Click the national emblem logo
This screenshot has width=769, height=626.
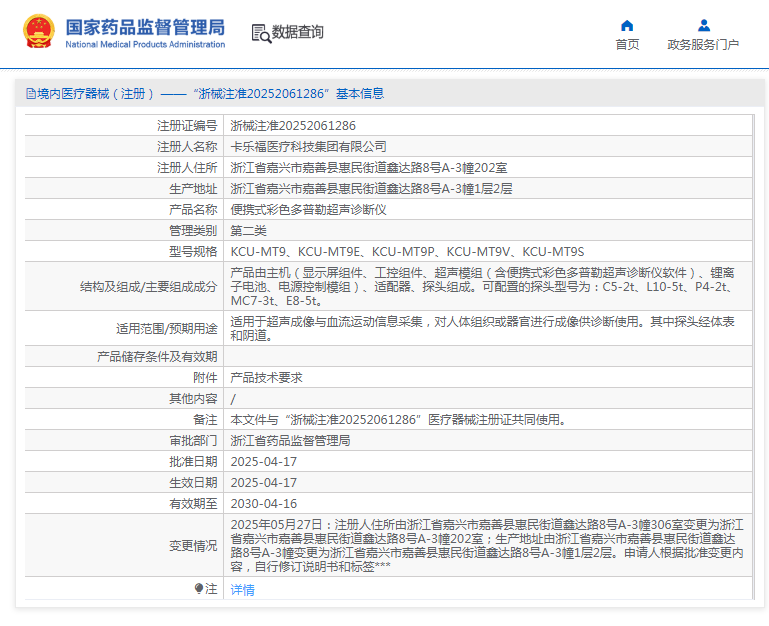coord(39,32)
